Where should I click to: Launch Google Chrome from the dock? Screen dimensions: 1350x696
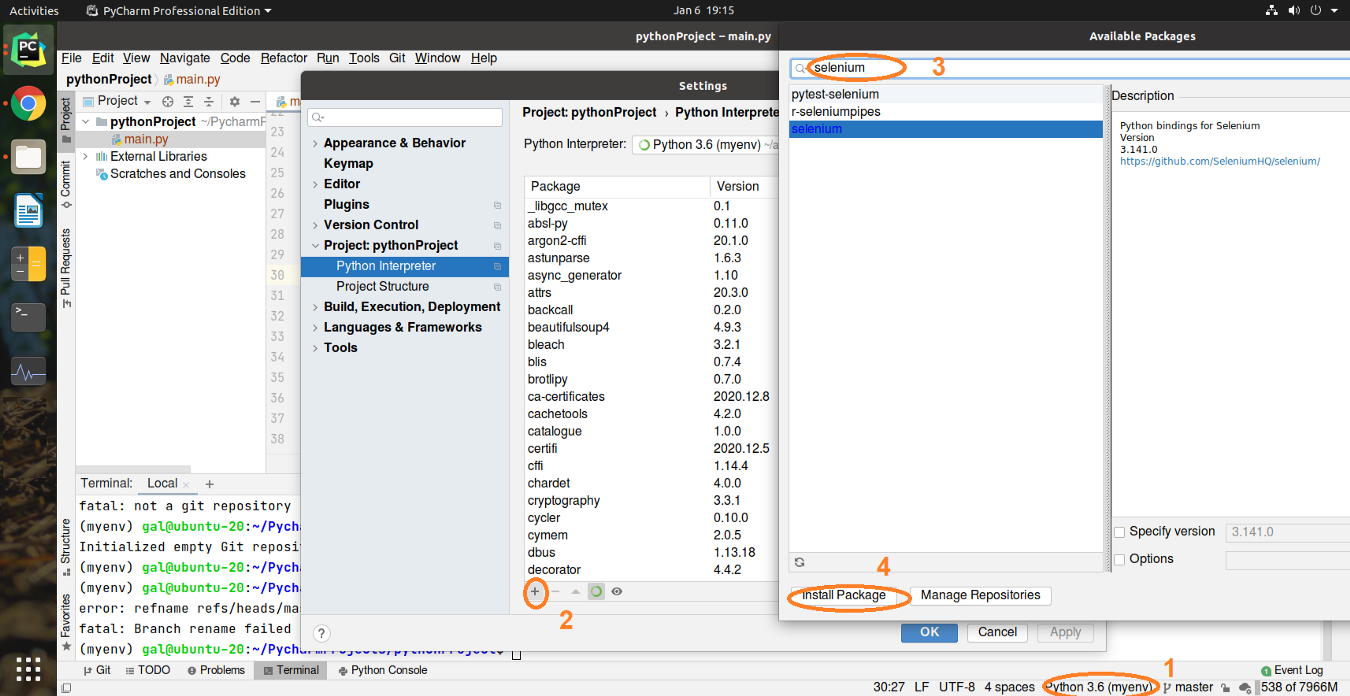tap(28, 103)
